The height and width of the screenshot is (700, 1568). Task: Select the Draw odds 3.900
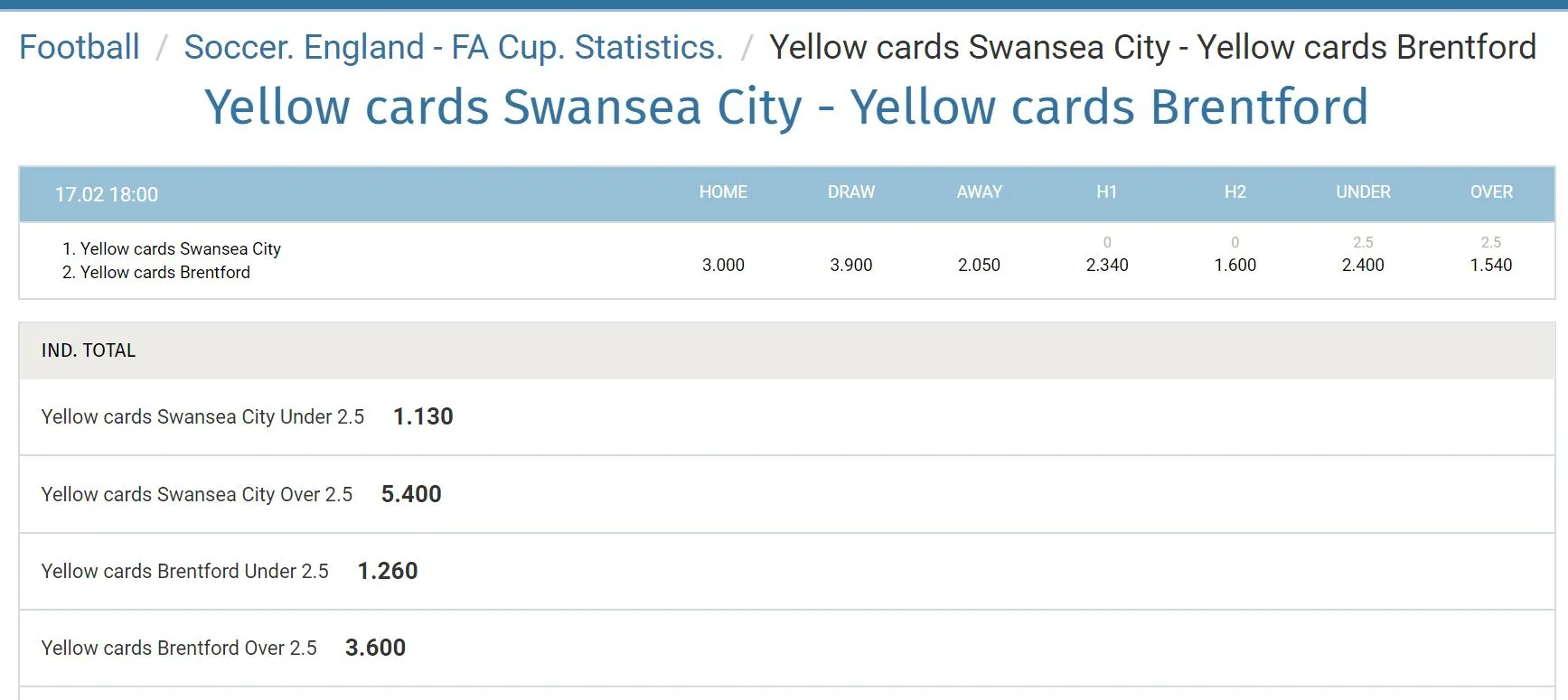(x=851, y=265)
